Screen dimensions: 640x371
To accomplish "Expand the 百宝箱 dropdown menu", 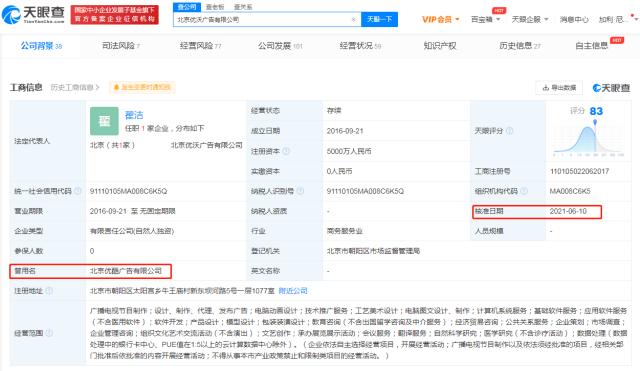I will coord(485,19).
